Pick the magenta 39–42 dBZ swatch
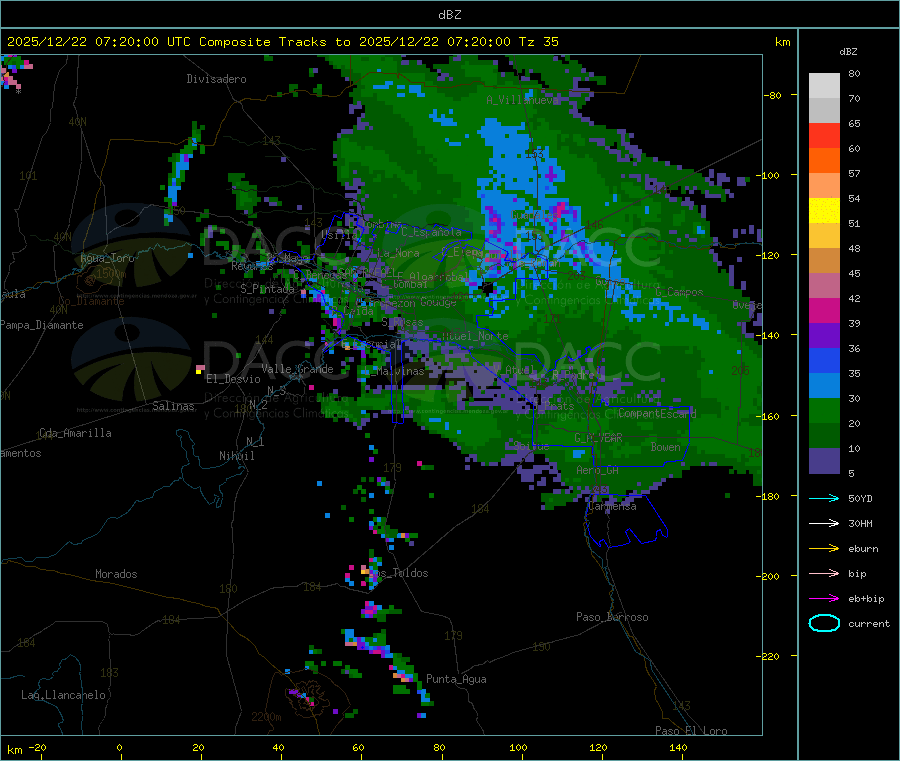Screen dimensions: 900x761 pos(824,310)
